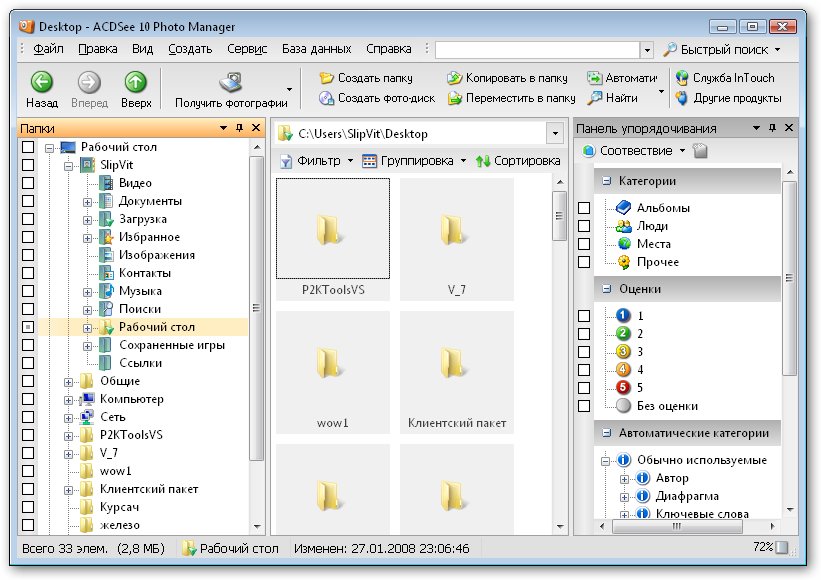
Task: Open the База данных menu
Action: point(316,49)
